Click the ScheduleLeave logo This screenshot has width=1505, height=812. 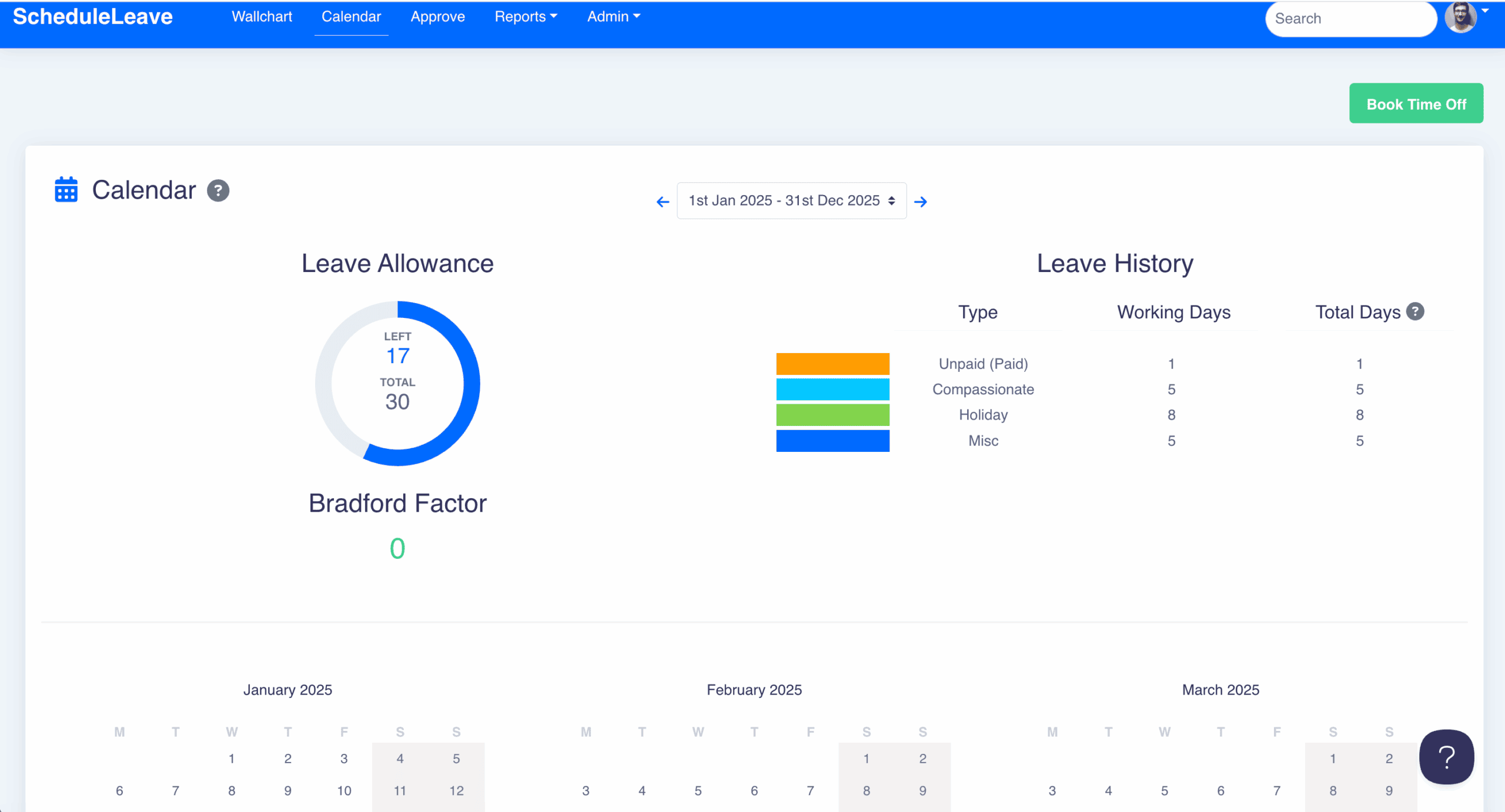[x=93, y=16]
